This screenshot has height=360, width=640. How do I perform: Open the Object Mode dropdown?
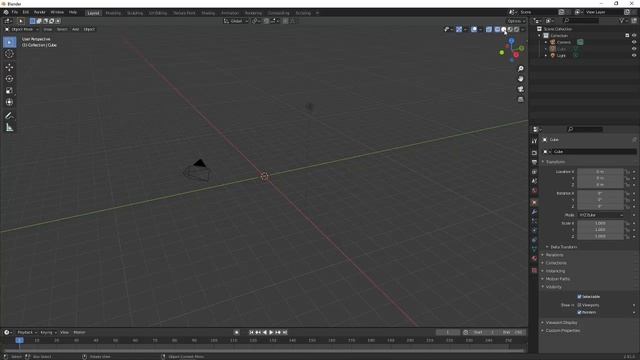[22, 29]
